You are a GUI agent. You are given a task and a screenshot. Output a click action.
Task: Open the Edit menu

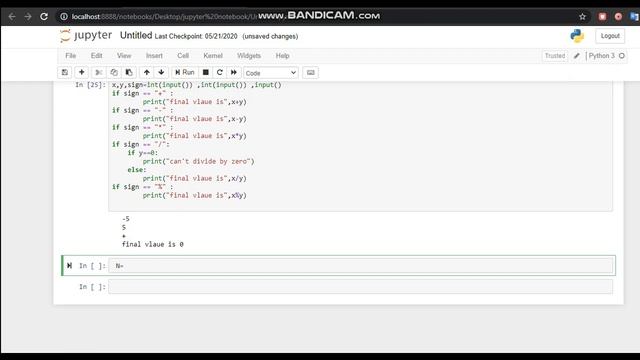(96, 56)
